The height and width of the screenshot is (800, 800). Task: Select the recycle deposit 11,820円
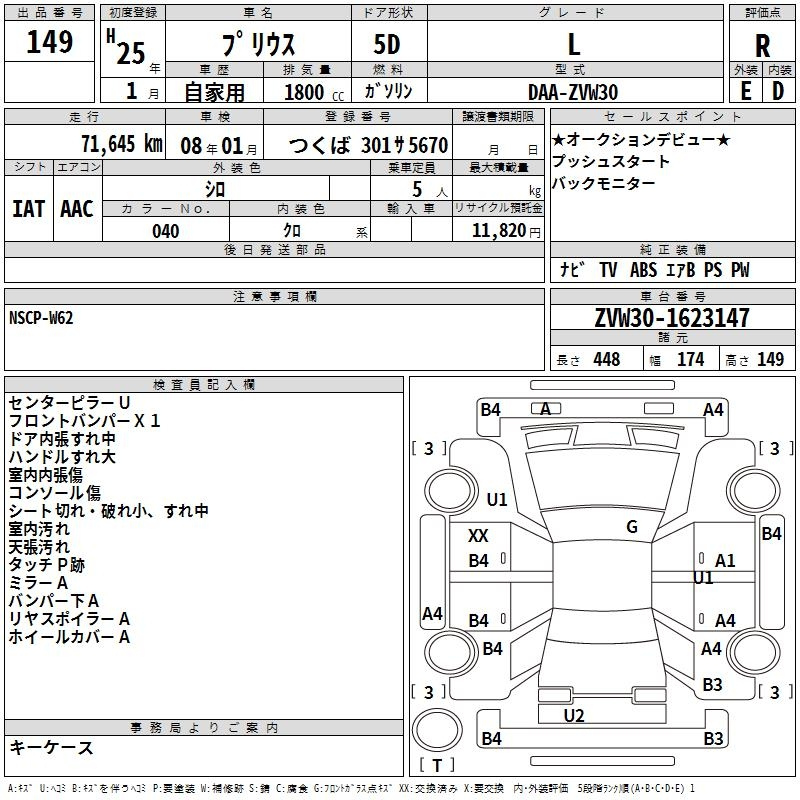(506, 231)
